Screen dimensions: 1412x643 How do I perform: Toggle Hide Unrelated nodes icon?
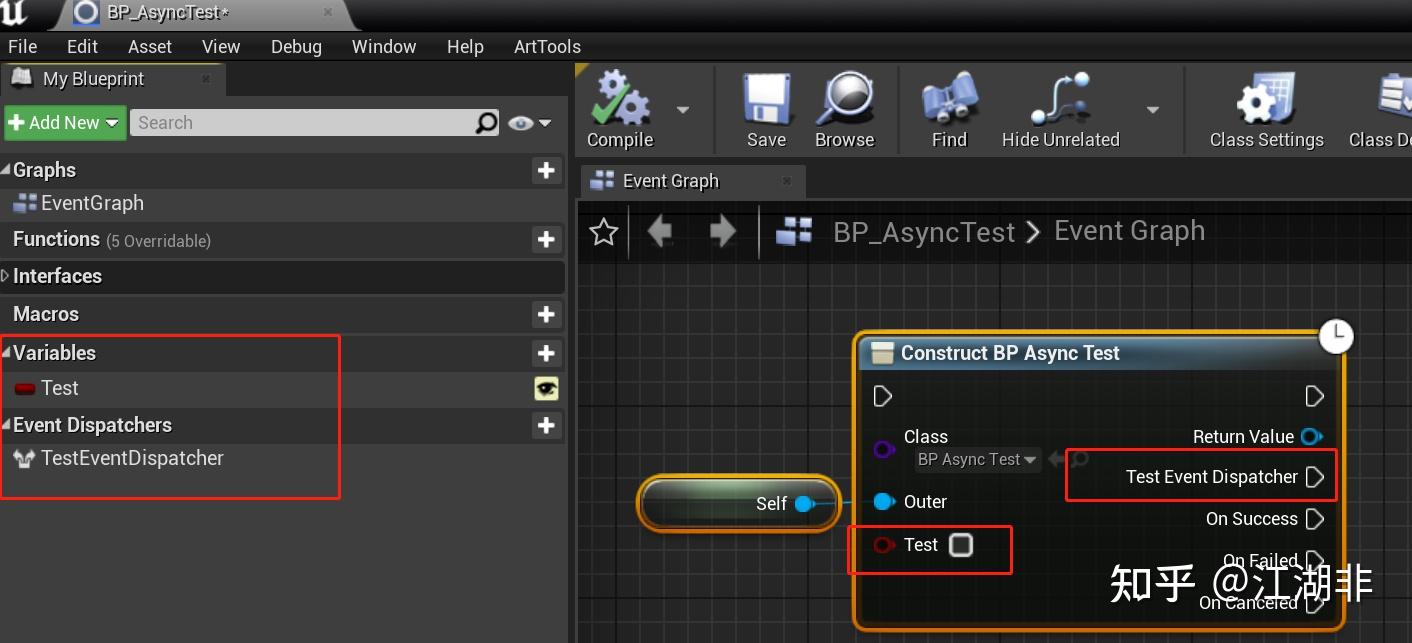[1060, 100]
